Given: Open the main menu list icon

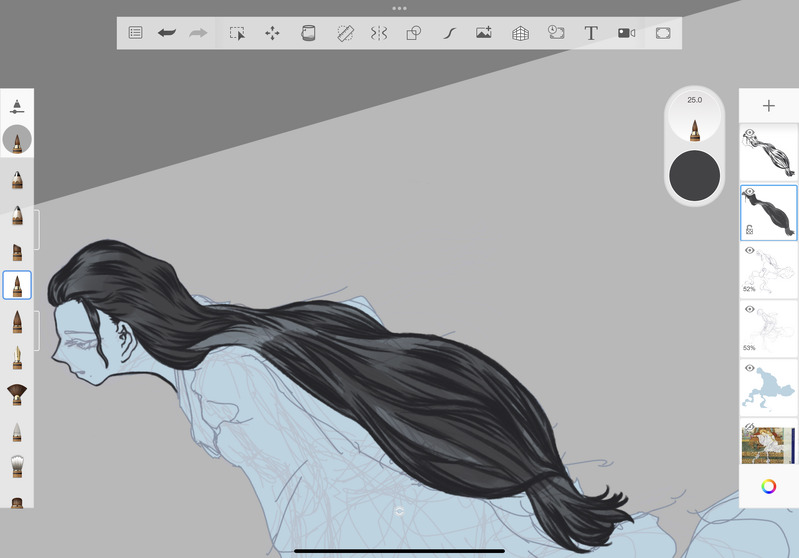Looking at the screenshot, I should point(135,33).
